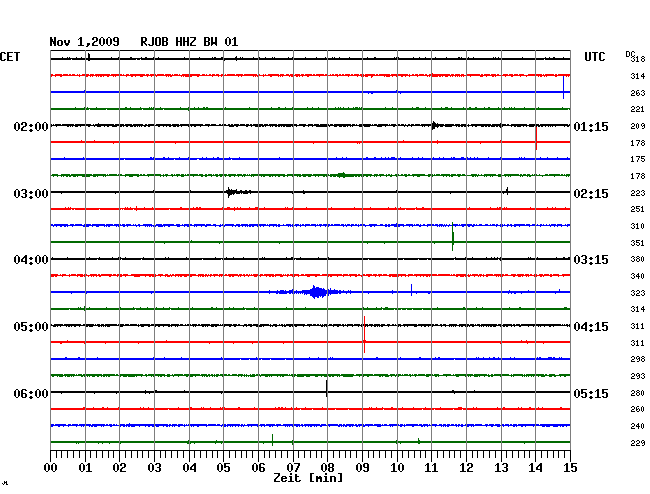The image size is (650, 494).
Task: Click the DC value 229
Action: pyautogui.click(x=638, y=443)
